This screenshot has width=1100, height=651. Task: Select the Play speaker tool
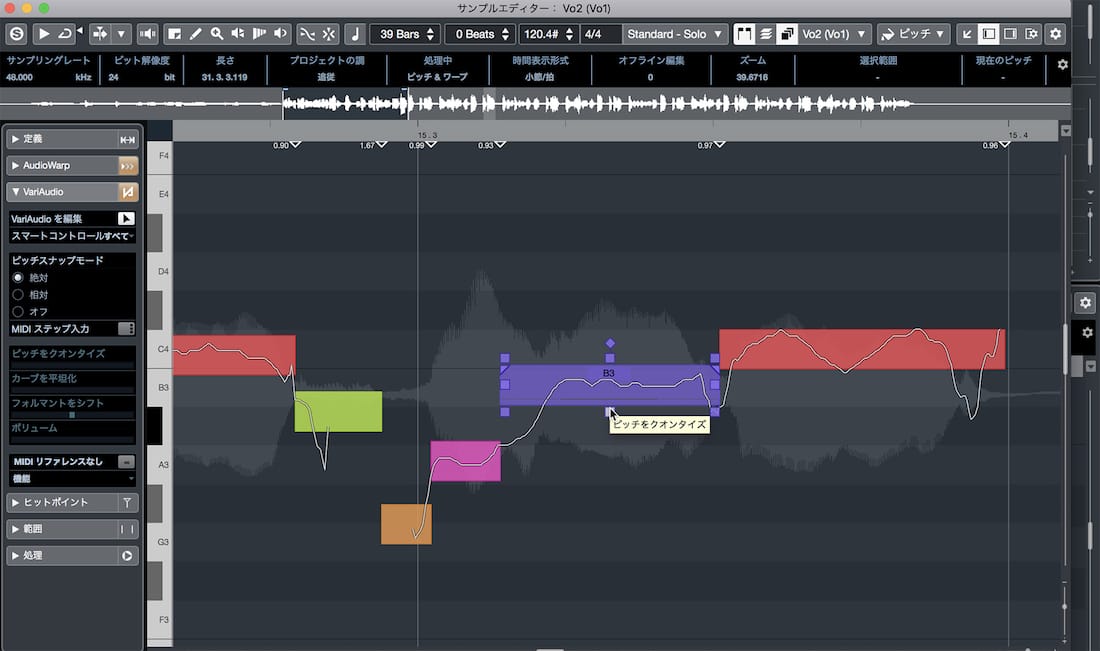pos(238,34)
